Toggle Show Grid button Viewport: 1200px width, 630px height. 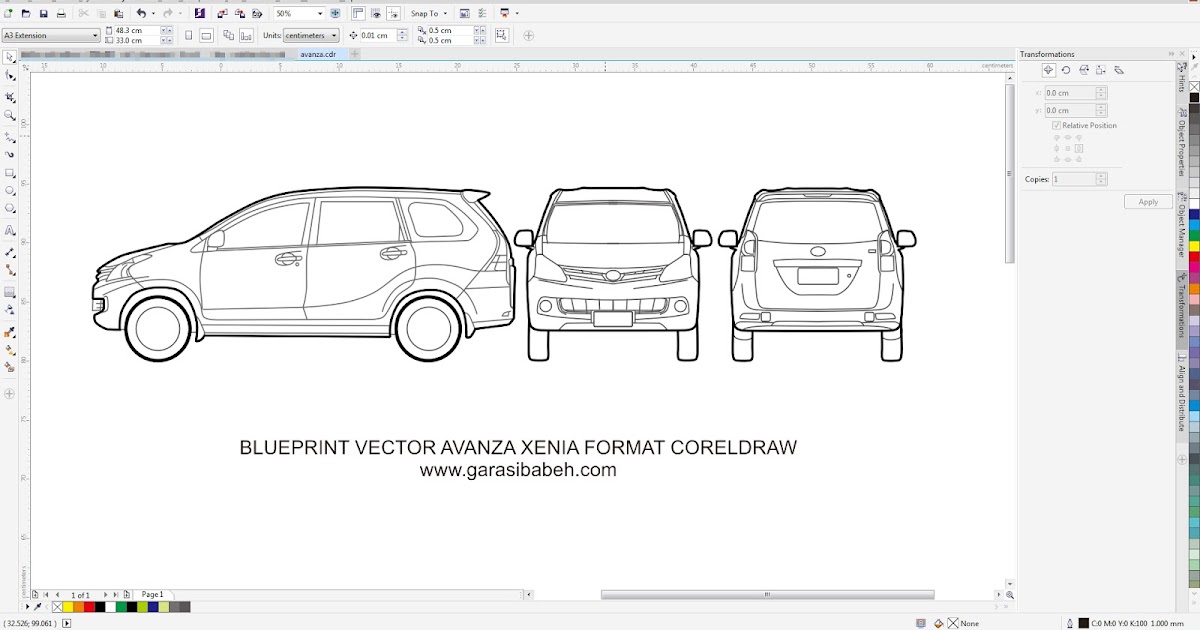376,14
